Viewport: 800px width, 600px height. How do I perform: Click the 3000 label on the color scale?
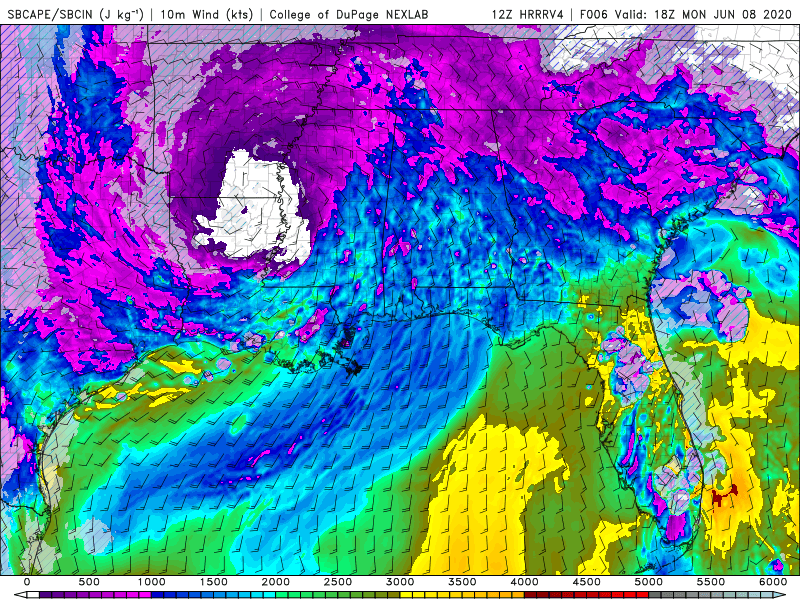pyautogui.click(x=400, y=582)
